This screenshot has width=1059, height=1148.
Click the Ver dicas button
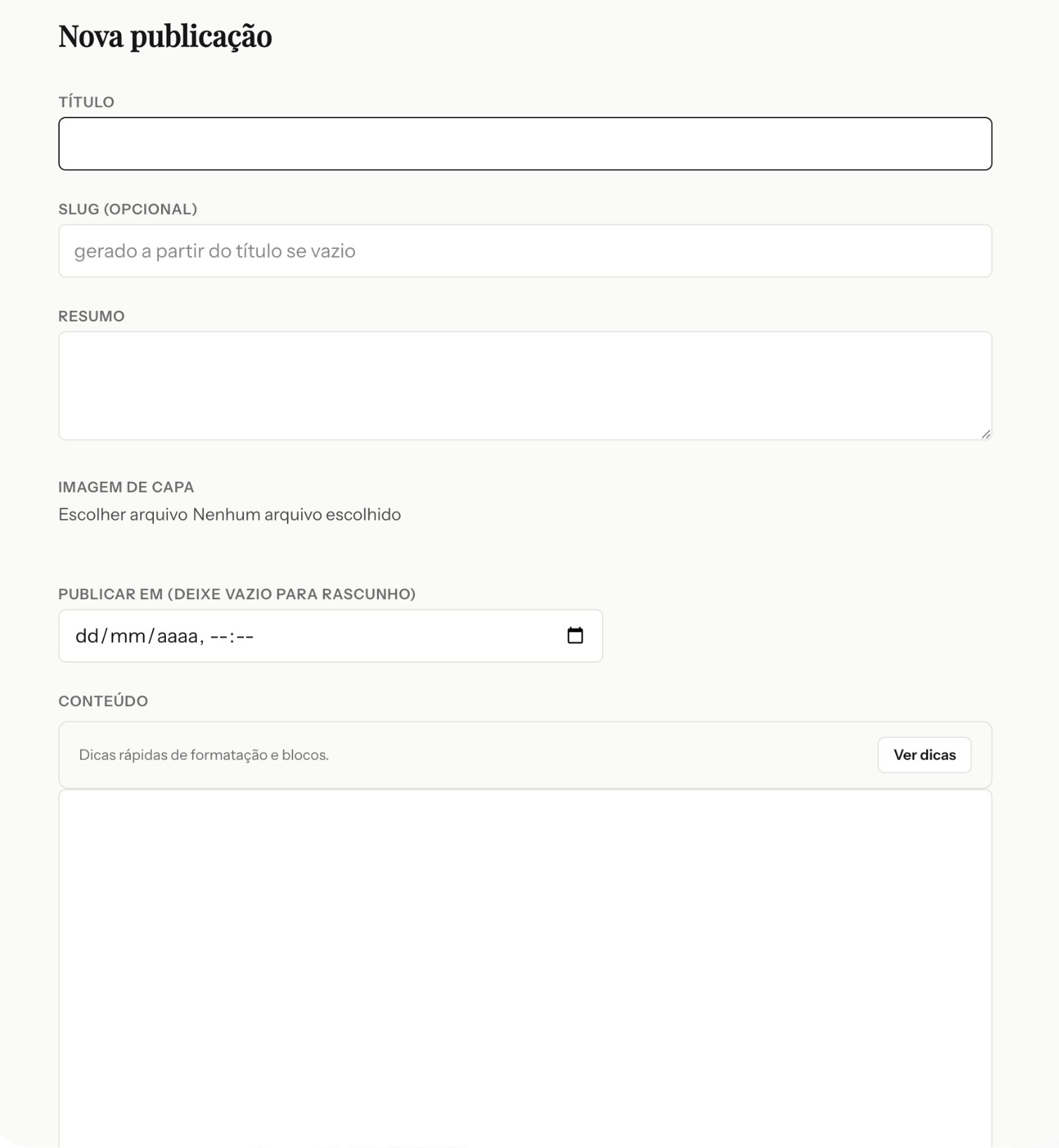924,755
